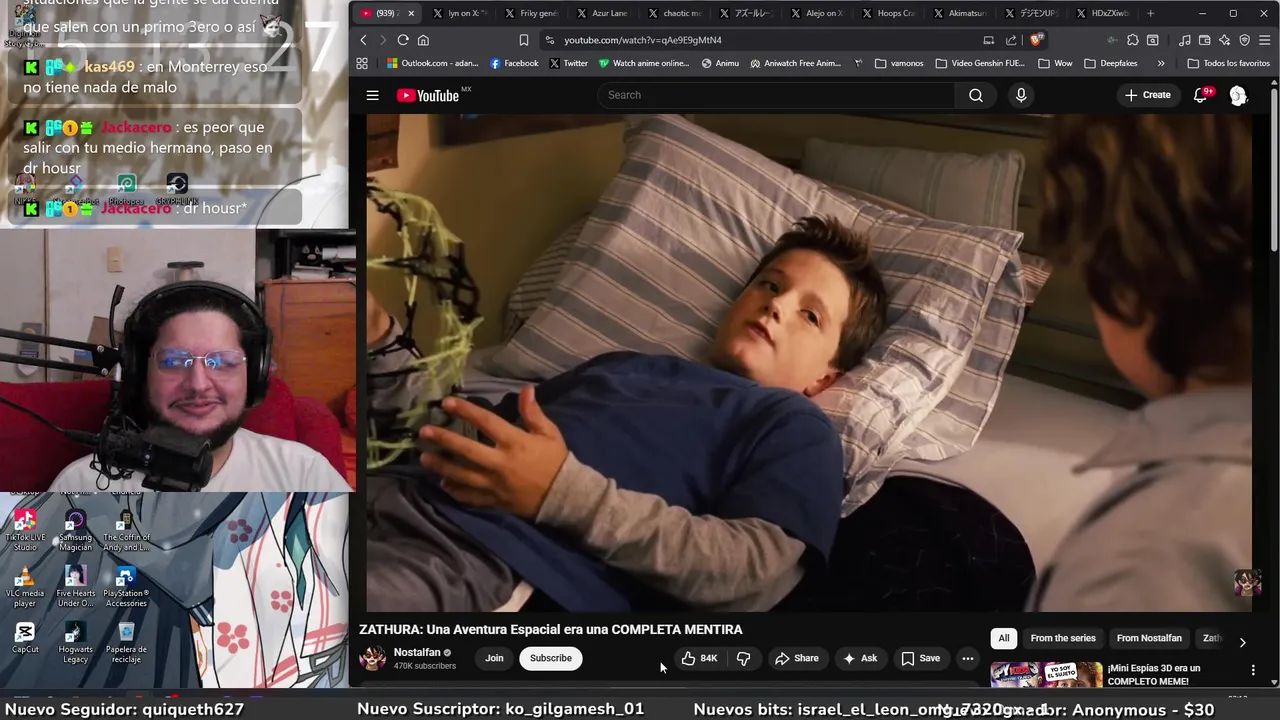Open Hogwarts Legacy desktop shortcut
This screenshot has width=1280, height=720.
[x=75, y=642]
